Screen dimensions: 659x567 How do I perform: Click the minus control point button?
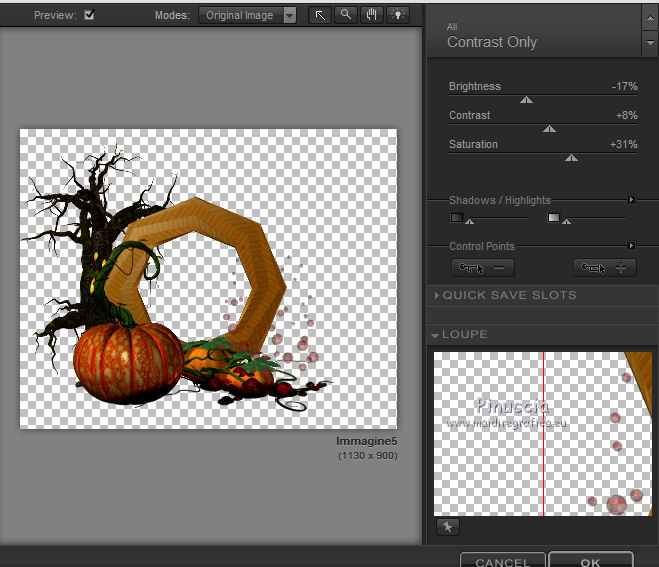[483, 267]
